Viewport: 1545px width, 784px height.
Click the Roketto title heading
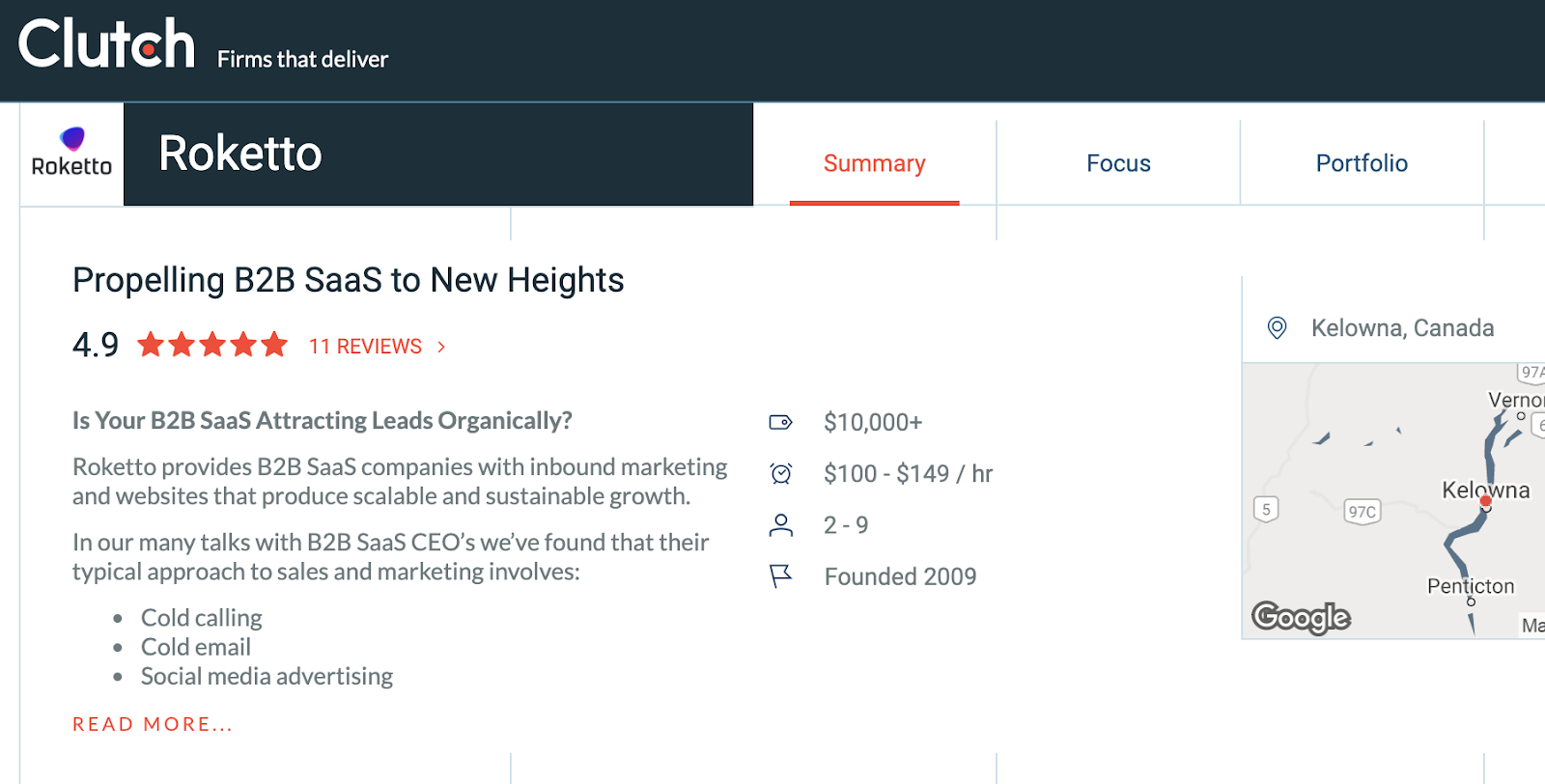coord(240,154)
